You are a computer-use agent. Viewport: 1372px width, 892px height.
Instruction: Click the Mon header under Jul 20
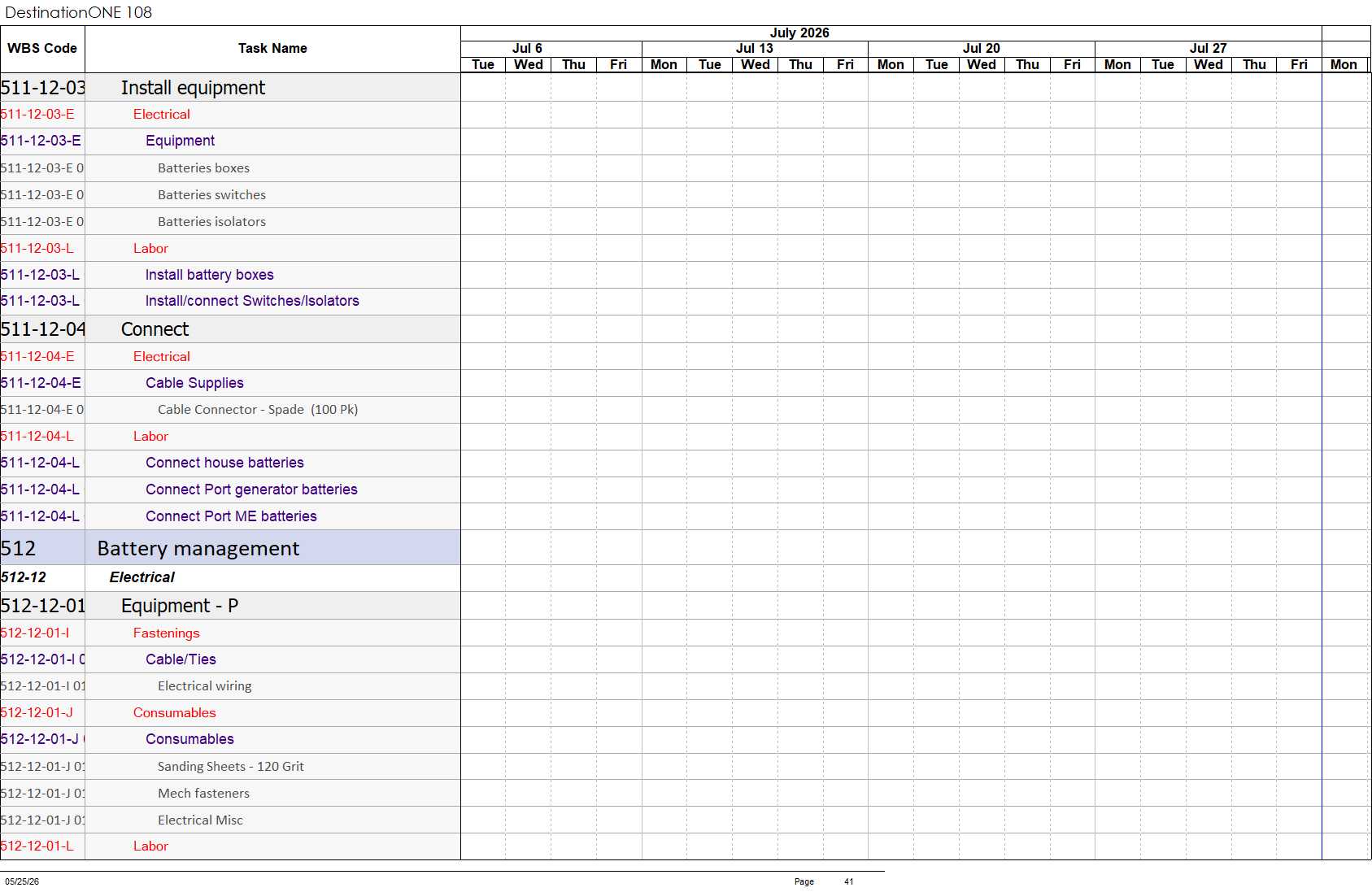(x=891, y=65)
